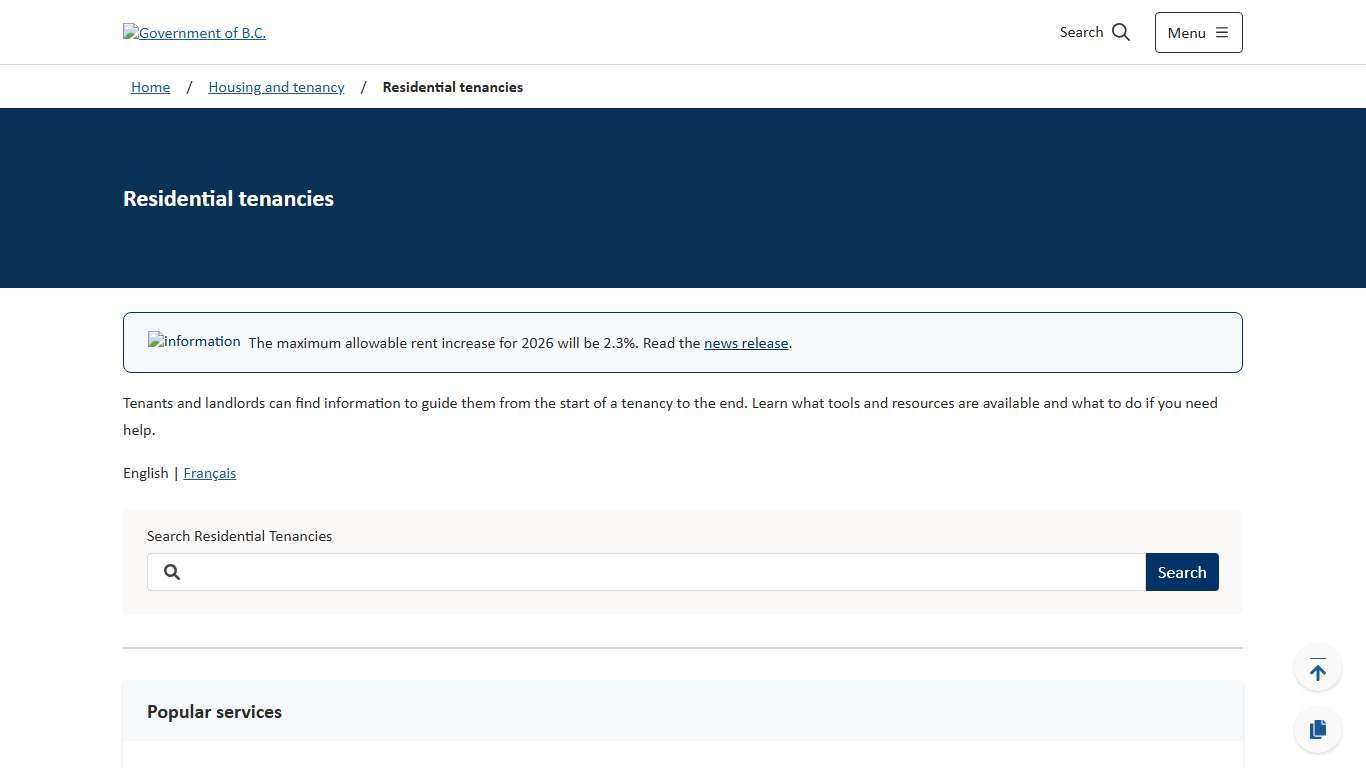Viewport: 1366px width, 768px height.
Task: Go to the Home breadcrumb
Action: (x=150, y=87)
